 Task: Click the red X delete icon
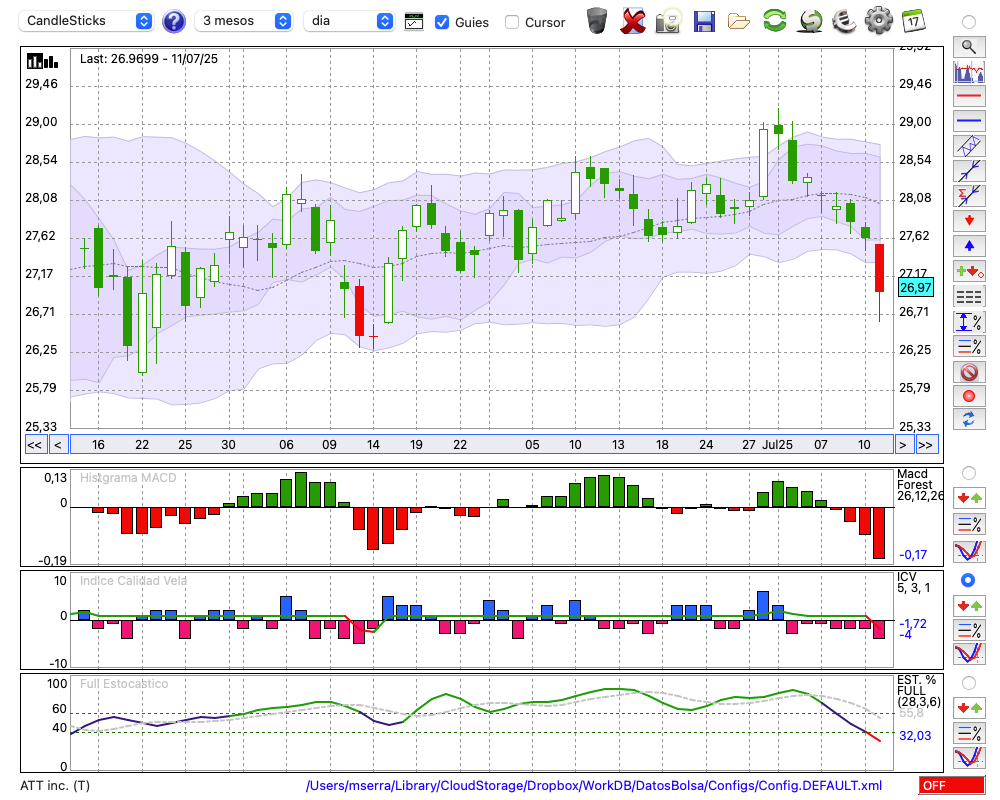point(632,20)
